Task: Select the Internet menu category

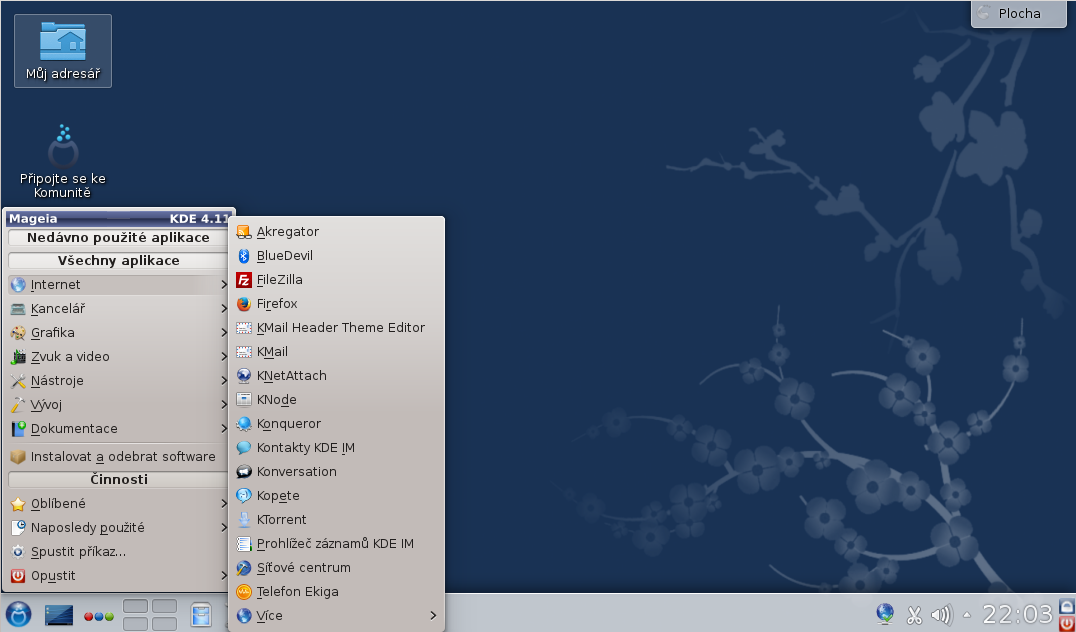Action: pyautogui.click(x=118, y=285)
